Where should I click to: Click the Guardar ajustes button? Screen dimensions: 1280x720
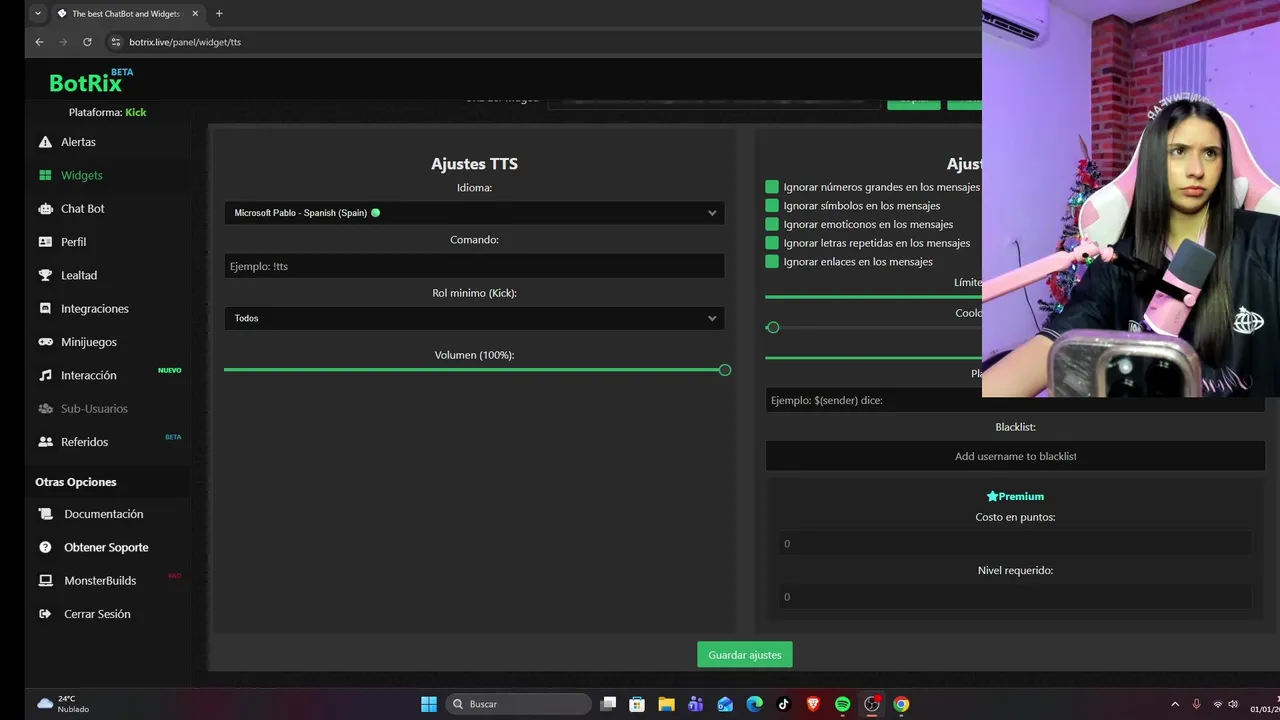(745, 655)
